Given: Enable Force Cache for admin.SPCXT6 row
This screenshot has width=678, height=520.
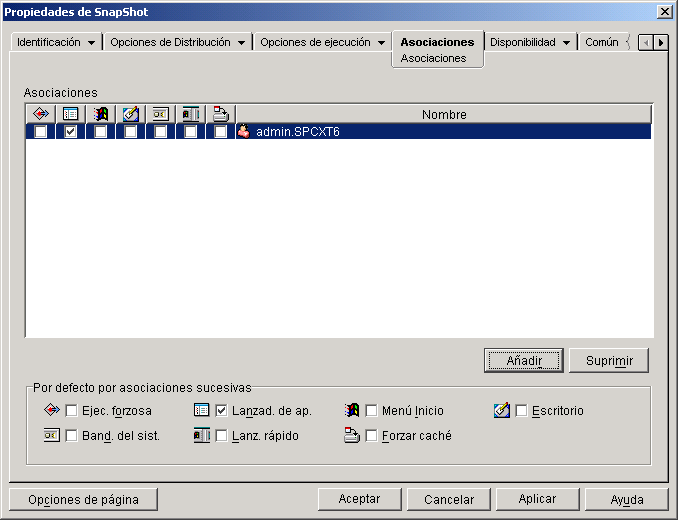Looking at the screenshot, I should tap(221, 131).
